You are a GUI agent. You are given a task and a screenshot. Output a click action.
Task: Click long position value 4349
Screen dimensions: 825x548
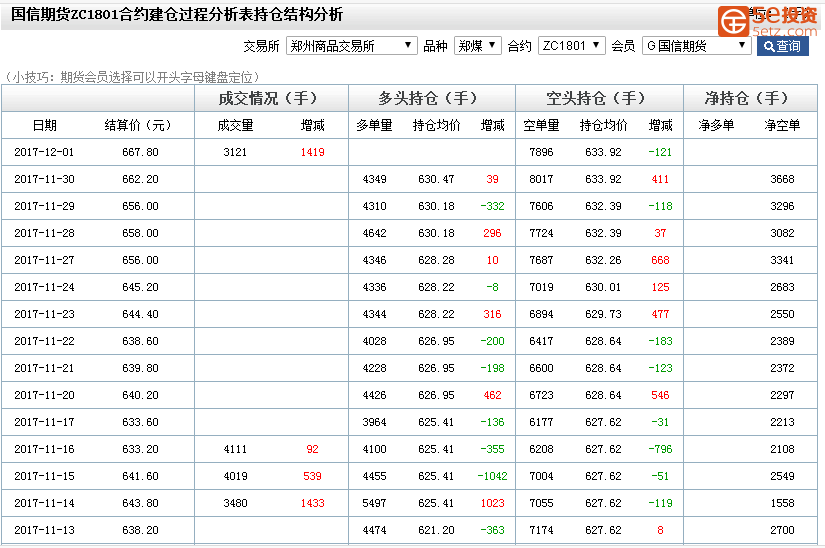pyautogui.click(x=374, y=179)
